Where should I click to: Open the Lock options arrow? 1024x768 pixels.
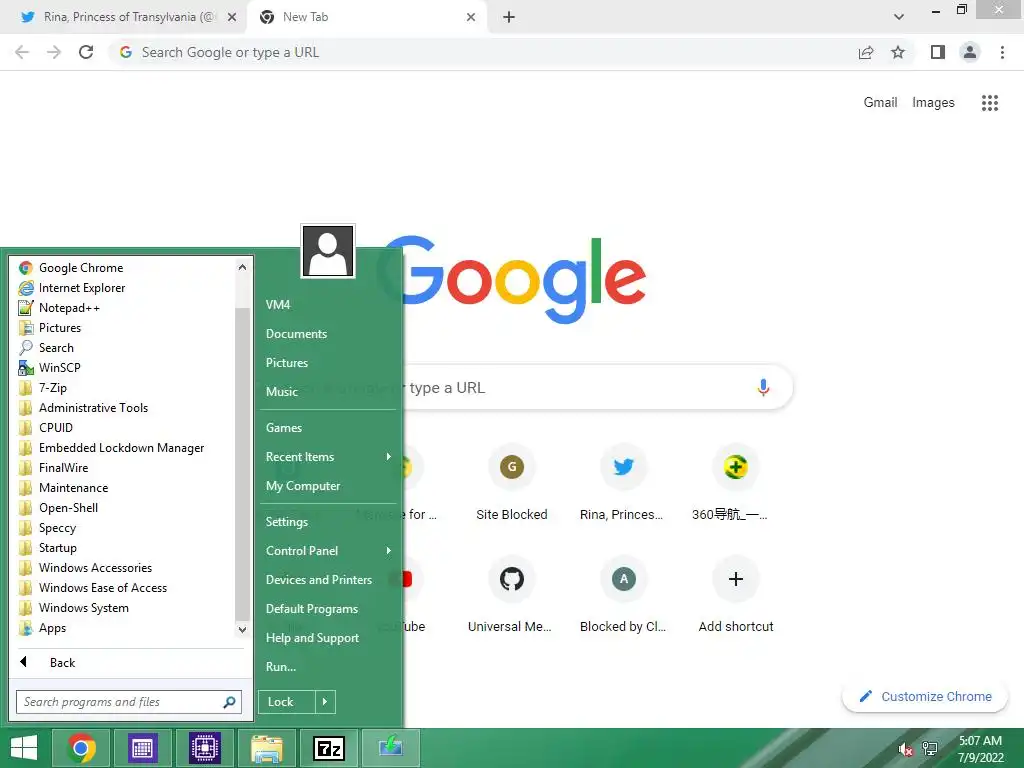pyautogui.click(x=325, y=702)
